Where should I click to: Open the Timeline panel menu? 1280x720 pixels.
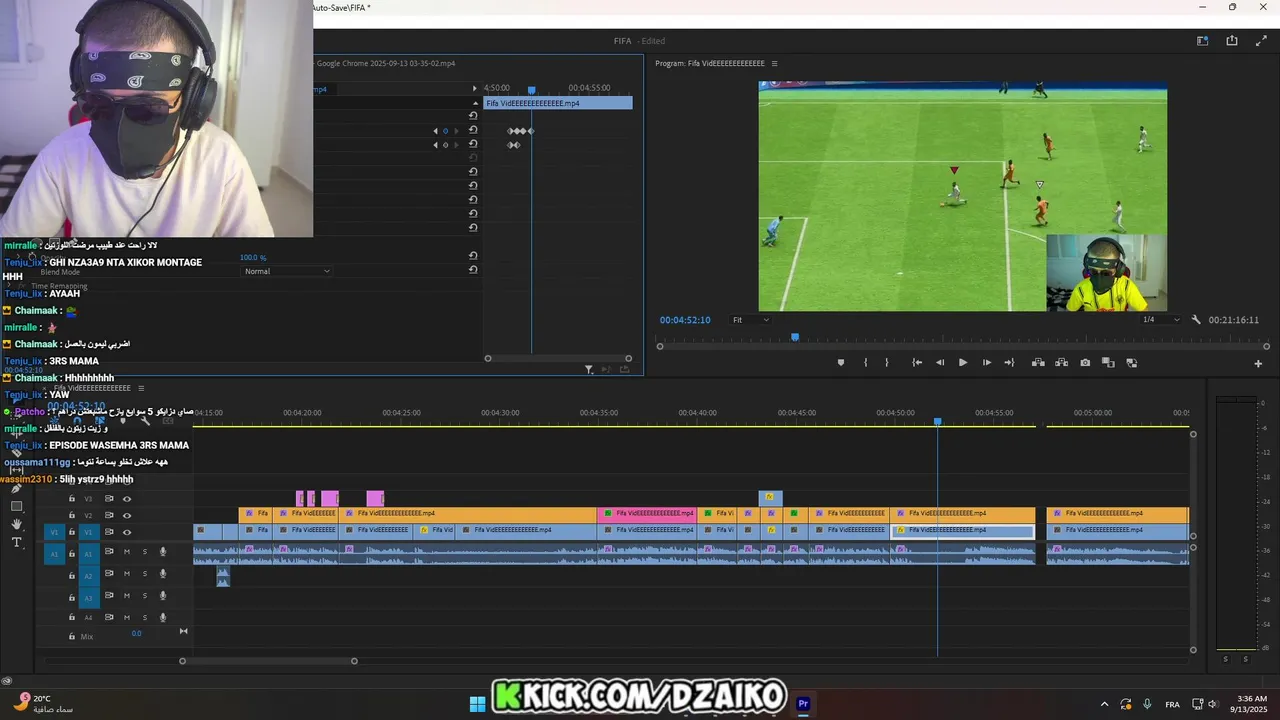[x=141, y=388]
